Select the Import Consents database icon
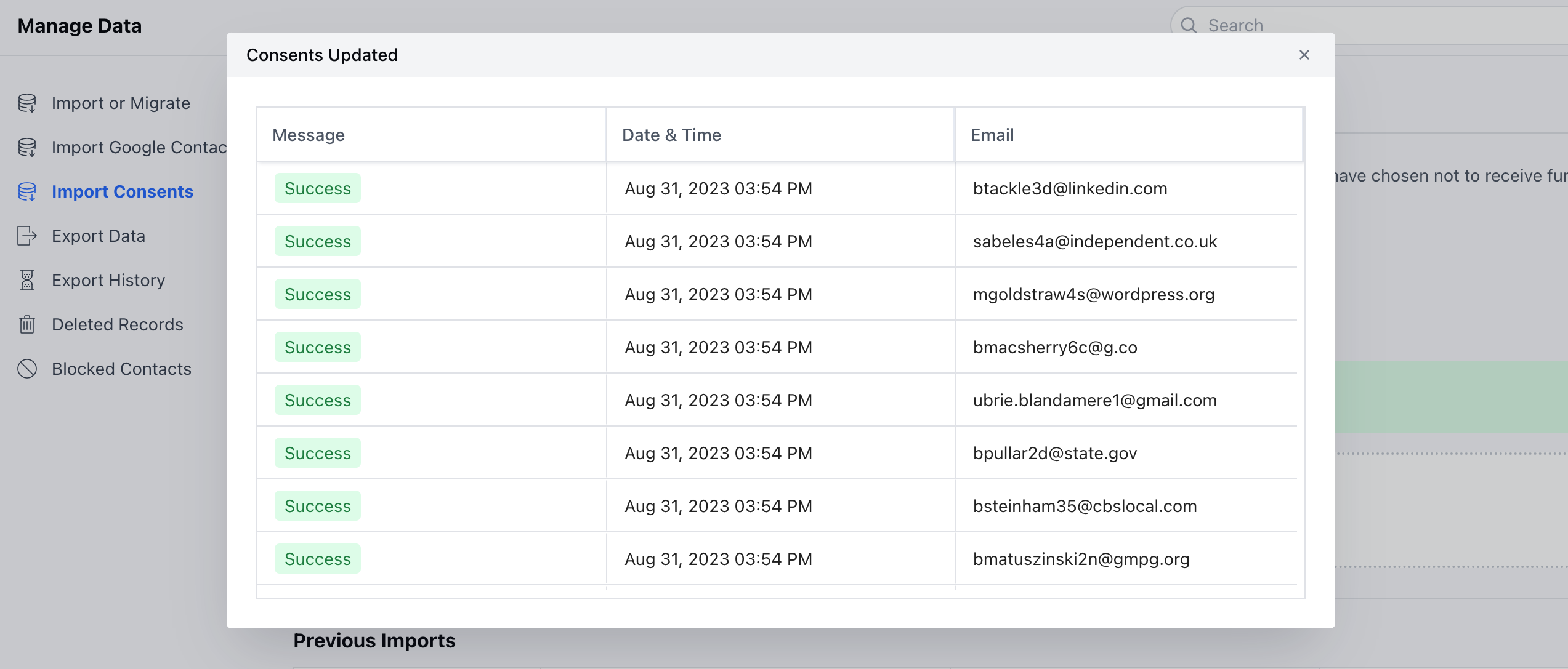The image size is (1568, 669). (27, 191)
